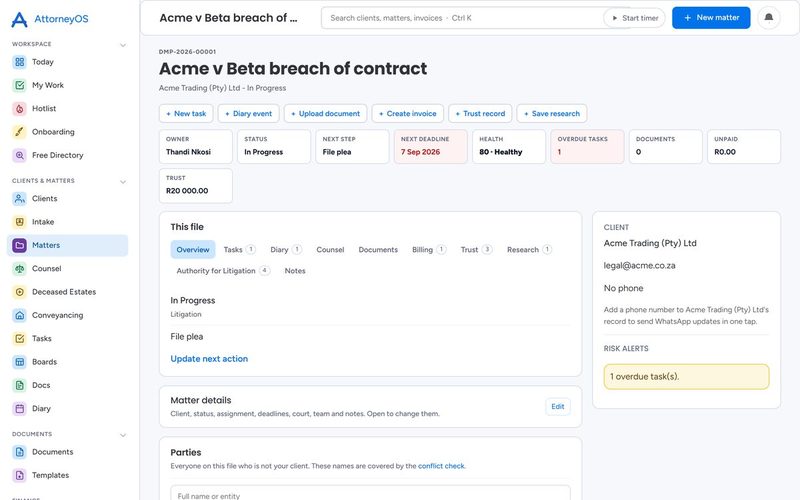
Task: Open the Tasks tab in This file
Action: coord(239,249)
